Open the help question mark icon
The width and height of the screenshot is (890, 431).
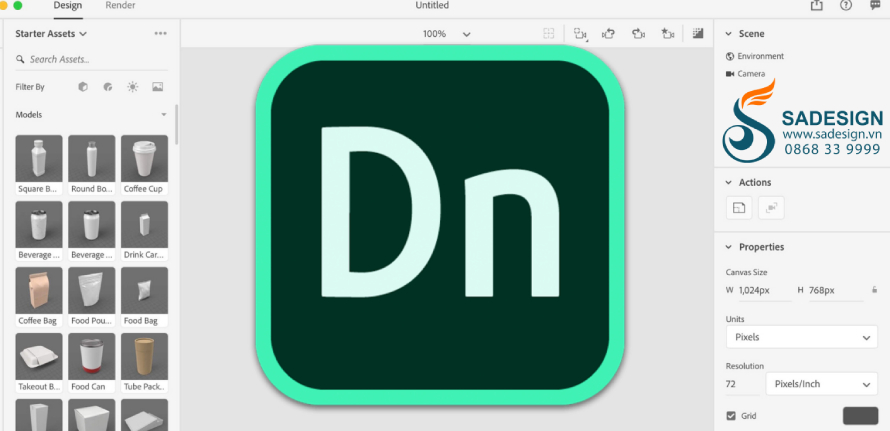(846, 5)
